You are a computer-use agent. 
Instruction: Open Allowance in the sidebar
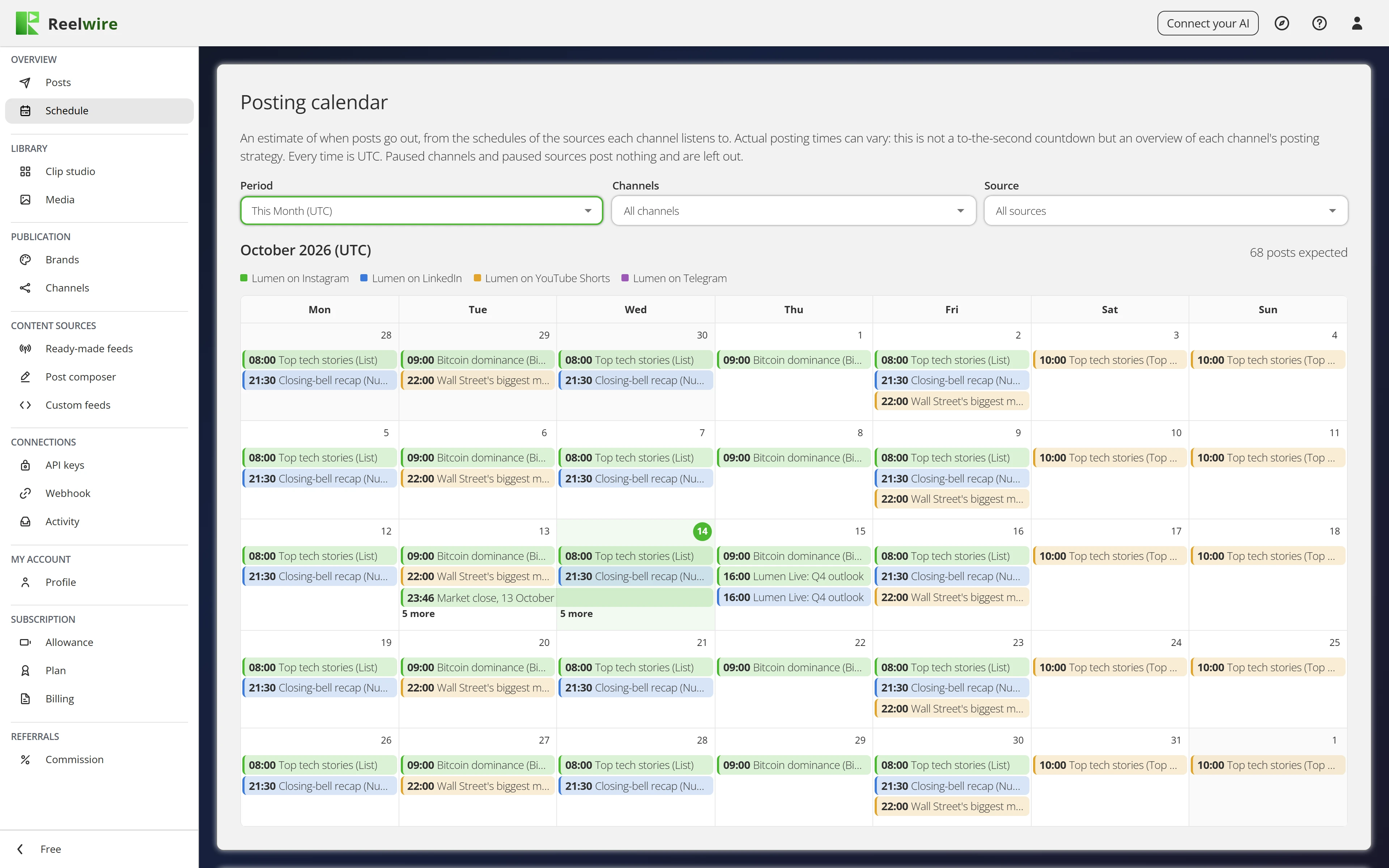[99, 642]
